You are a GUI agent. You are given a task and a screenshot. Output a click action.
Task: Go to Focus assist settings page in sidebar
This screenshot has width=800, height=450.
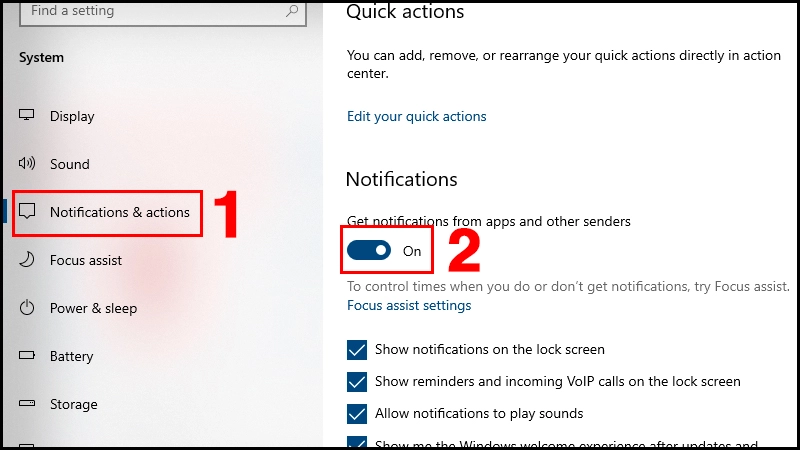coord(86,260)
